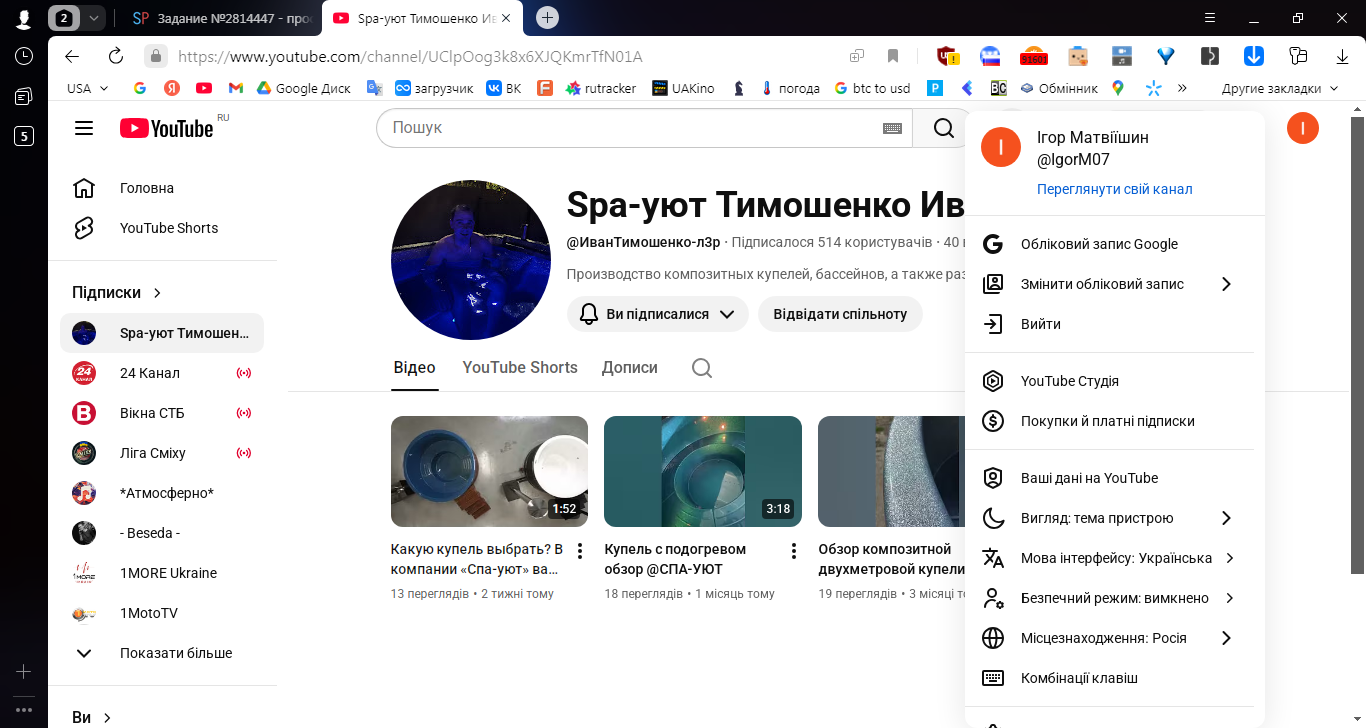
Task: Switch to the YouTube Shorts channel tab
Action: (x=520, y=368)
